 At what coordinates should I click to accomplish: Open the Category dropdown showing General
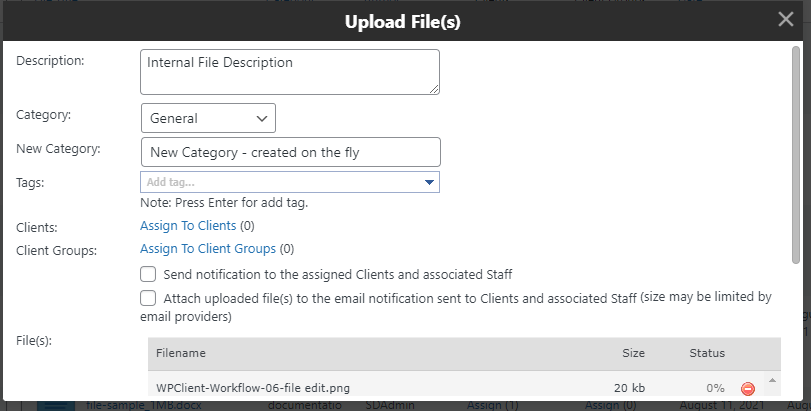tap(208, 118)
